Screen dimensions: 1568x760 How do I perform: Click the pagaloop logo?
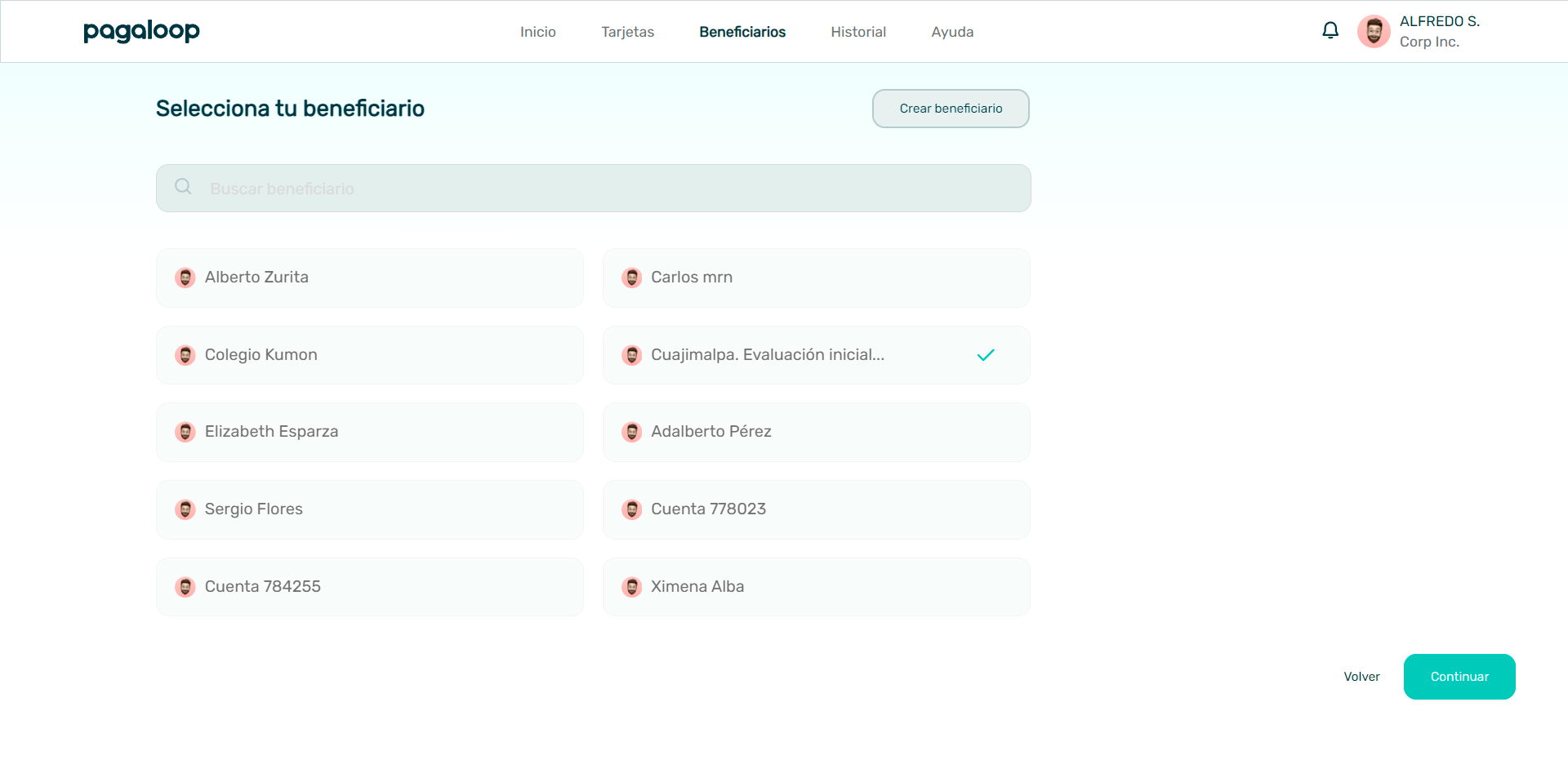[x=141, y=31]
